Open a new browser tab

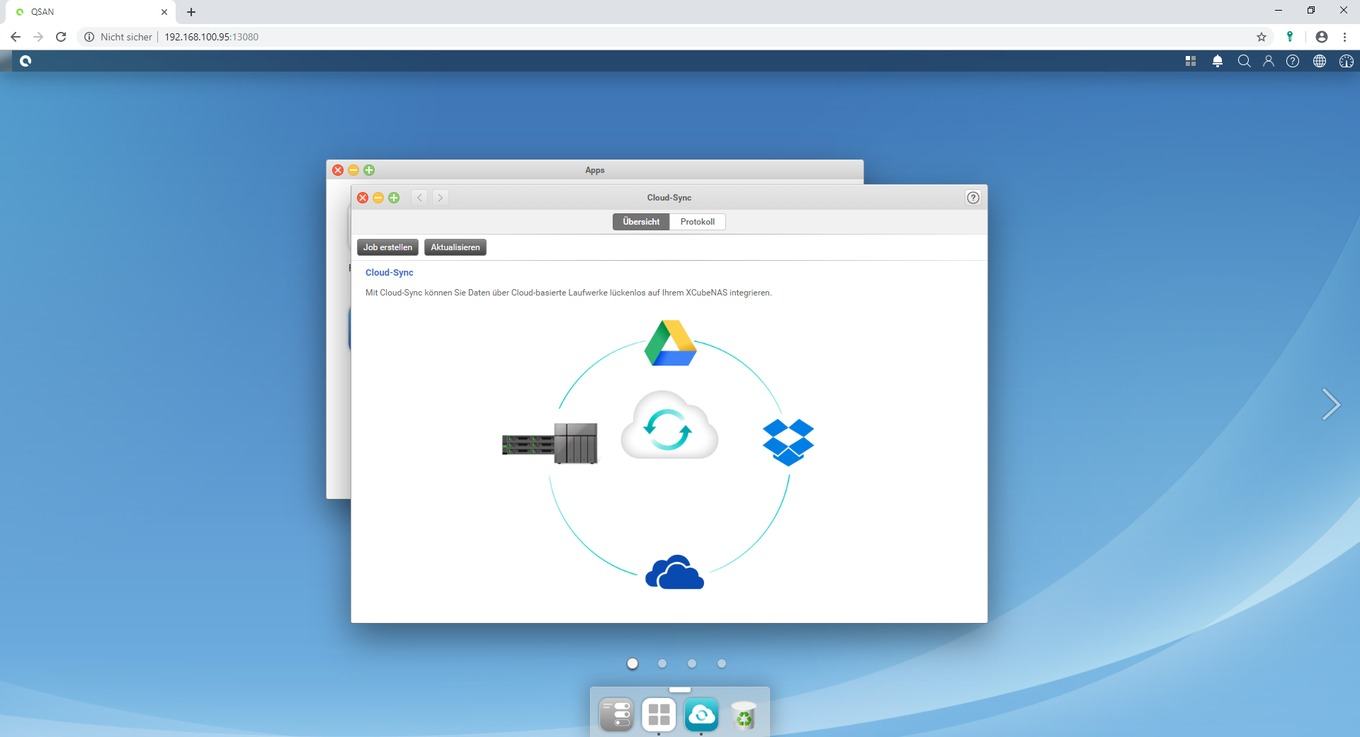click(191, 11)
